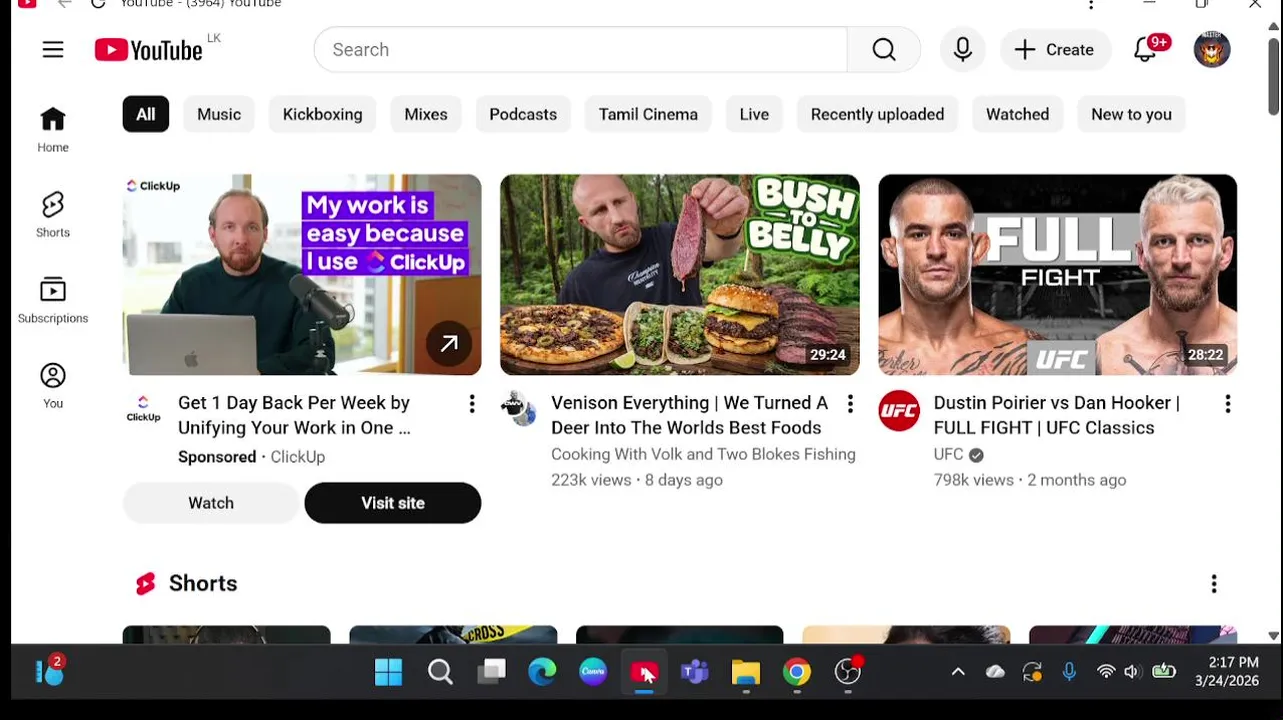This screenshot has height=720, width=1283.
Task: Open more options for Poirier vs Hooker video
Action: click(1228, 404)
